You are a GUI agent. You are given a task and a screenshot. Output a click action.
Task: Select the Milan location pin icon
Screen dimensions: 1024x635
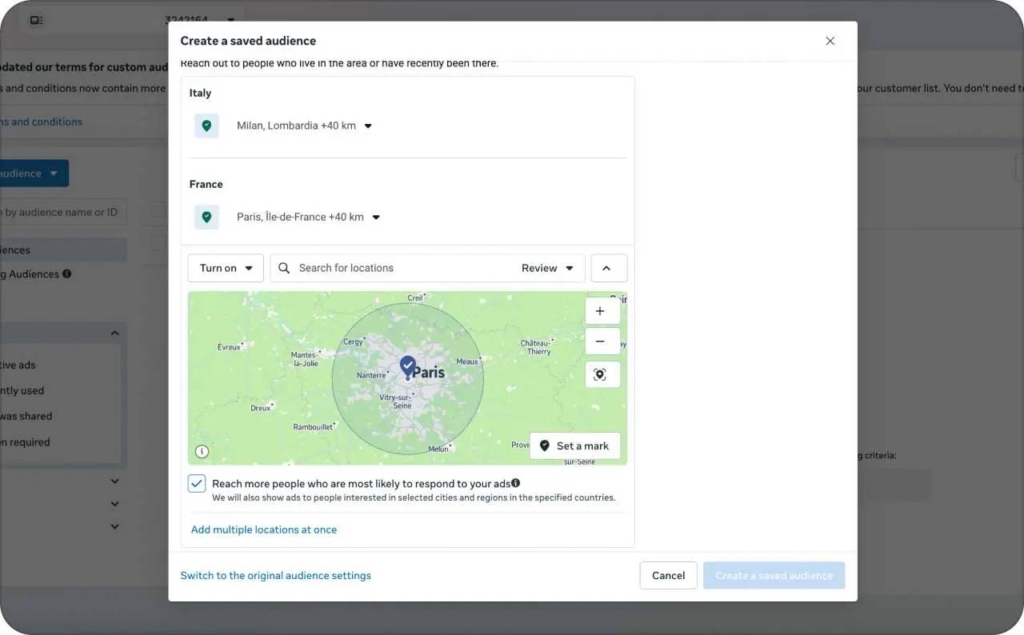pos(206,125)
